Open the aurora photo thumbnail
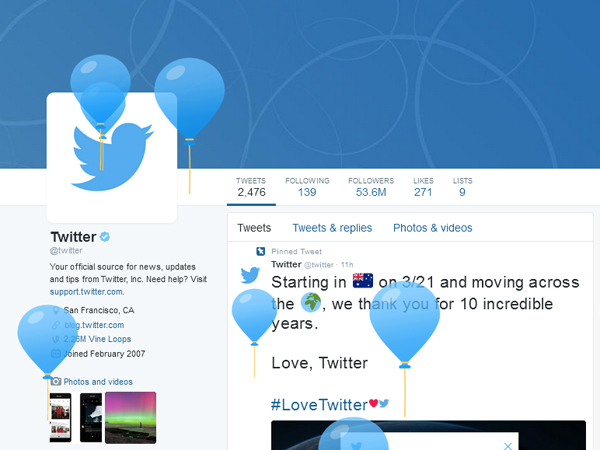Viewport: 600px width, 450px height. pos(130,417)
